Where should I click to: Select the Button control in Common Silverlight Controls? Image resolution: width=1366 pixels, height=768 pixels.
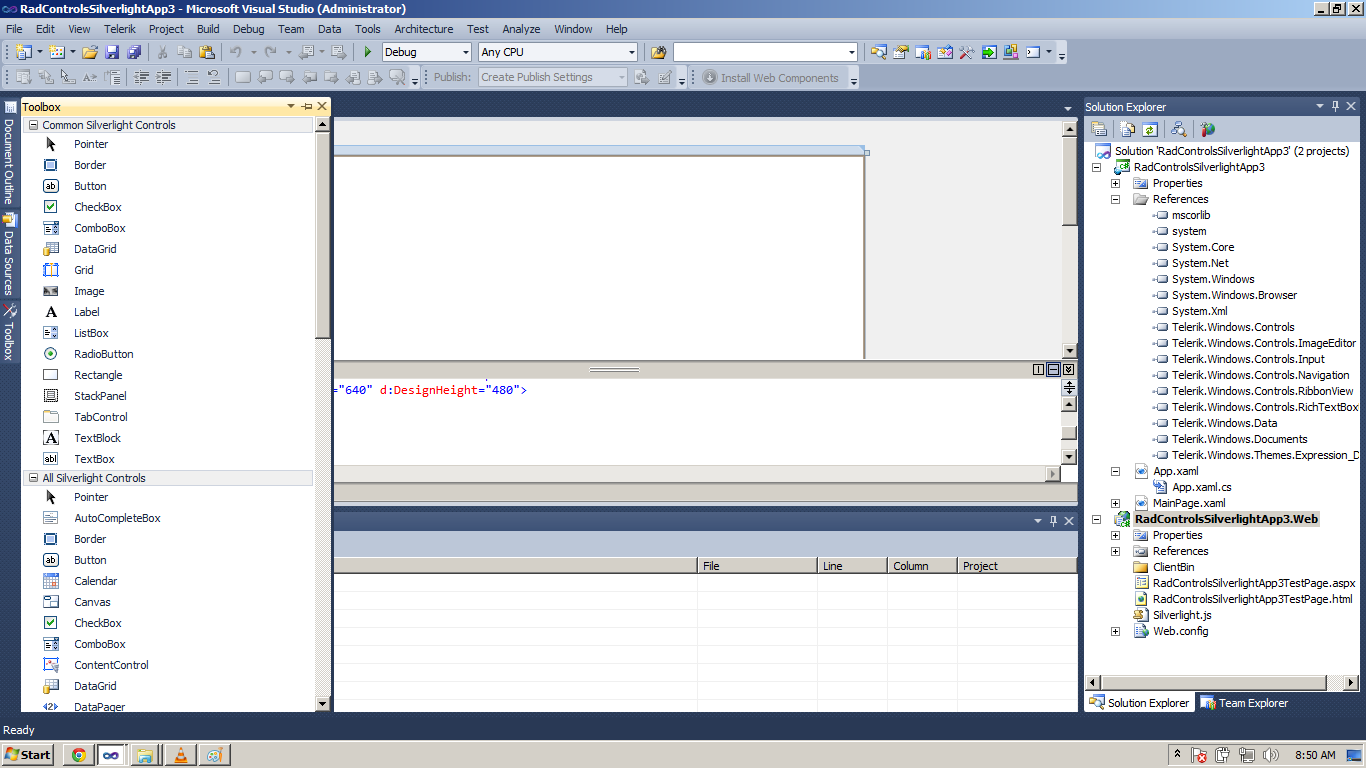pyautogui.click(x=90, y=186)
